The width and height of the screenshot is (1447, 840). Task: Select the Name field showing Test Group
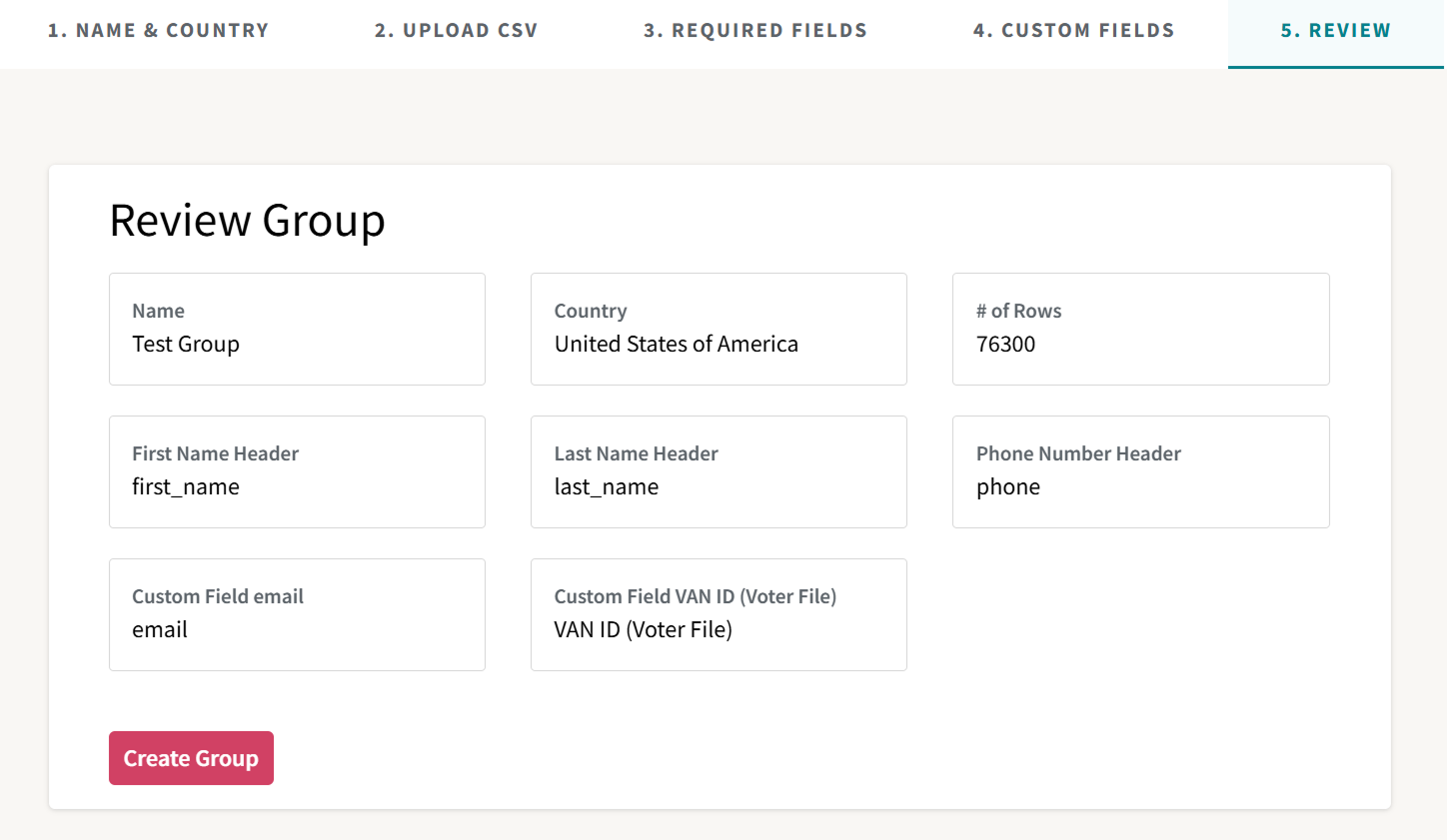coord(297,329)
